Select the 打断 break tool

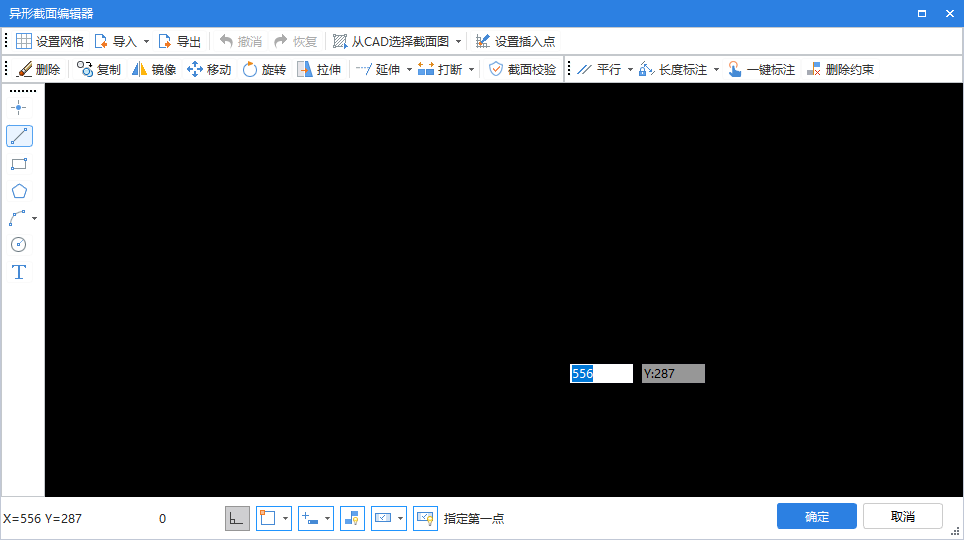[440, 69]
